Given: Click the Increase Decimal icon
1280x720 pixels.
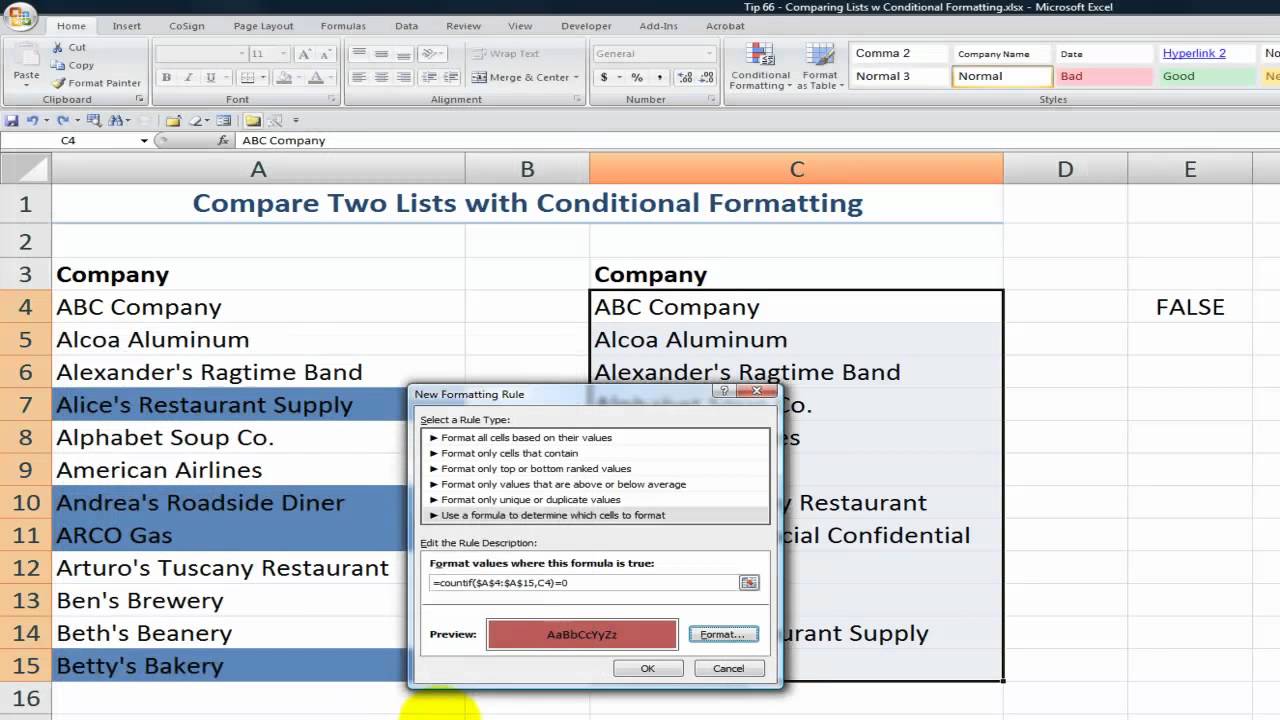Looking at the screenshot, I should (x=684, y=77).
